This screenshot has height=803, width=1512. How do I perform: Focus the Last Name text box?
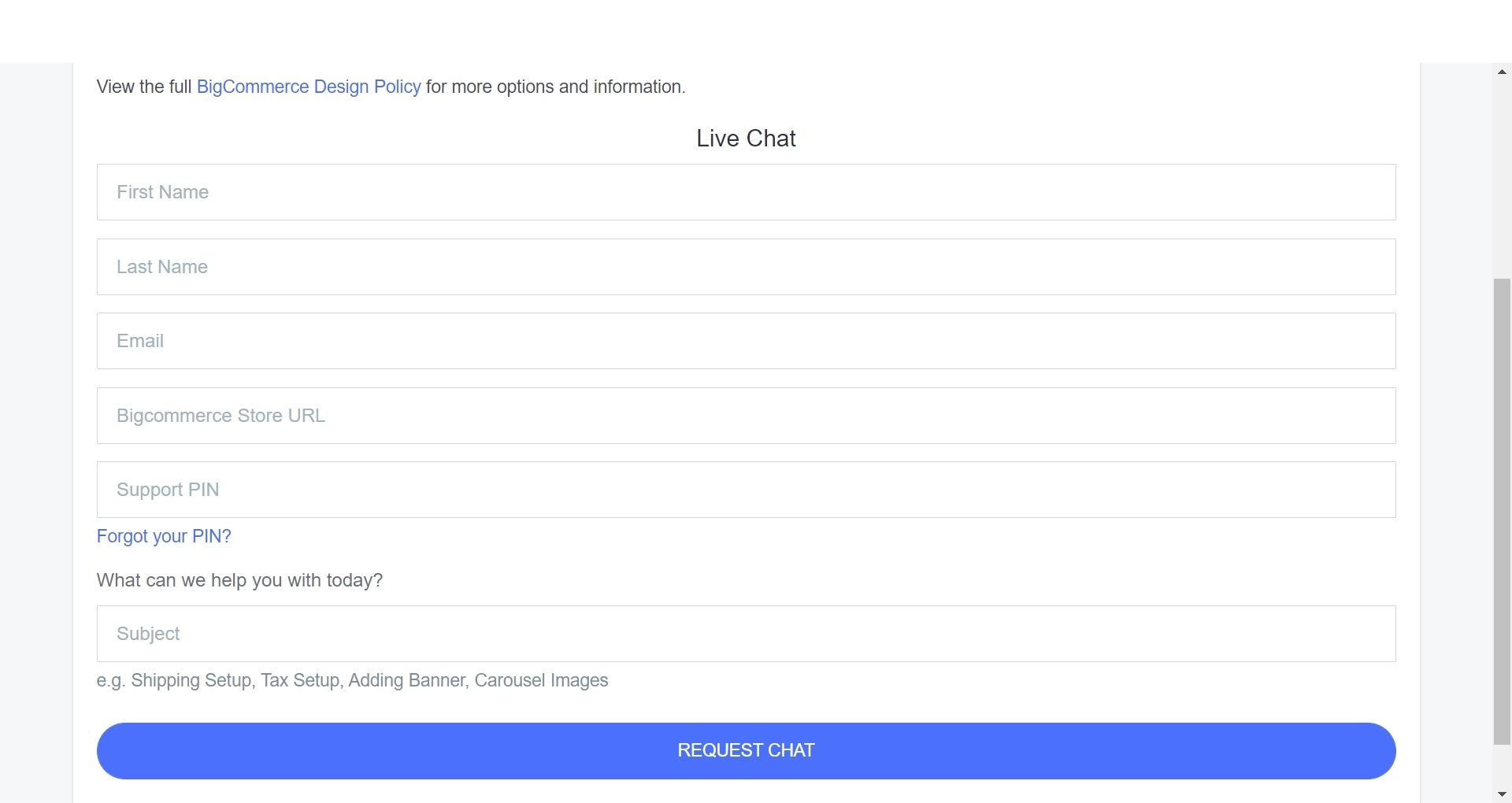(x=746, y=267)
